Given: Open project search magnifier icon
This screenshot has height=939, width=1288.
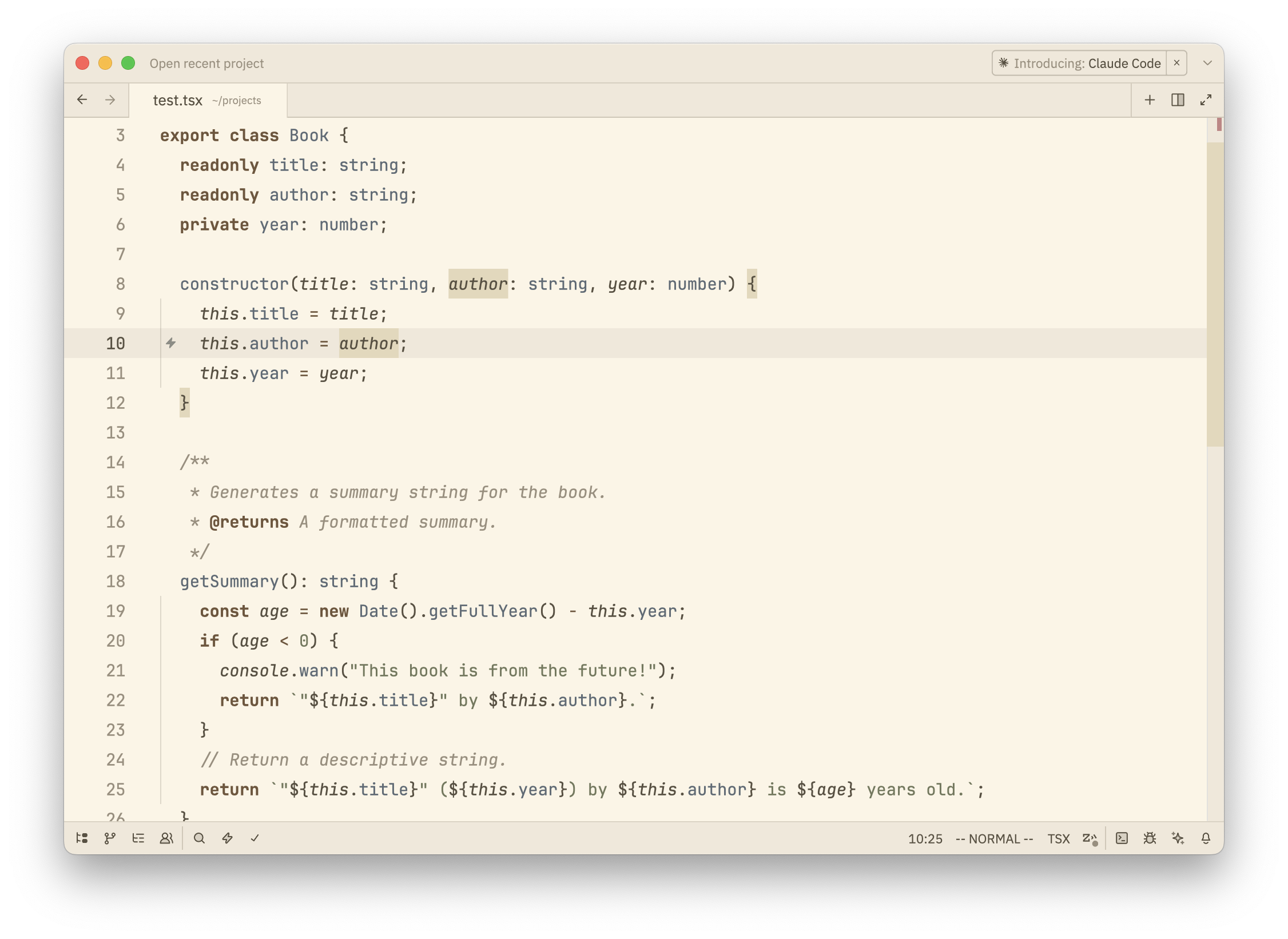Looking at the screenshot, I should (199, 838).
